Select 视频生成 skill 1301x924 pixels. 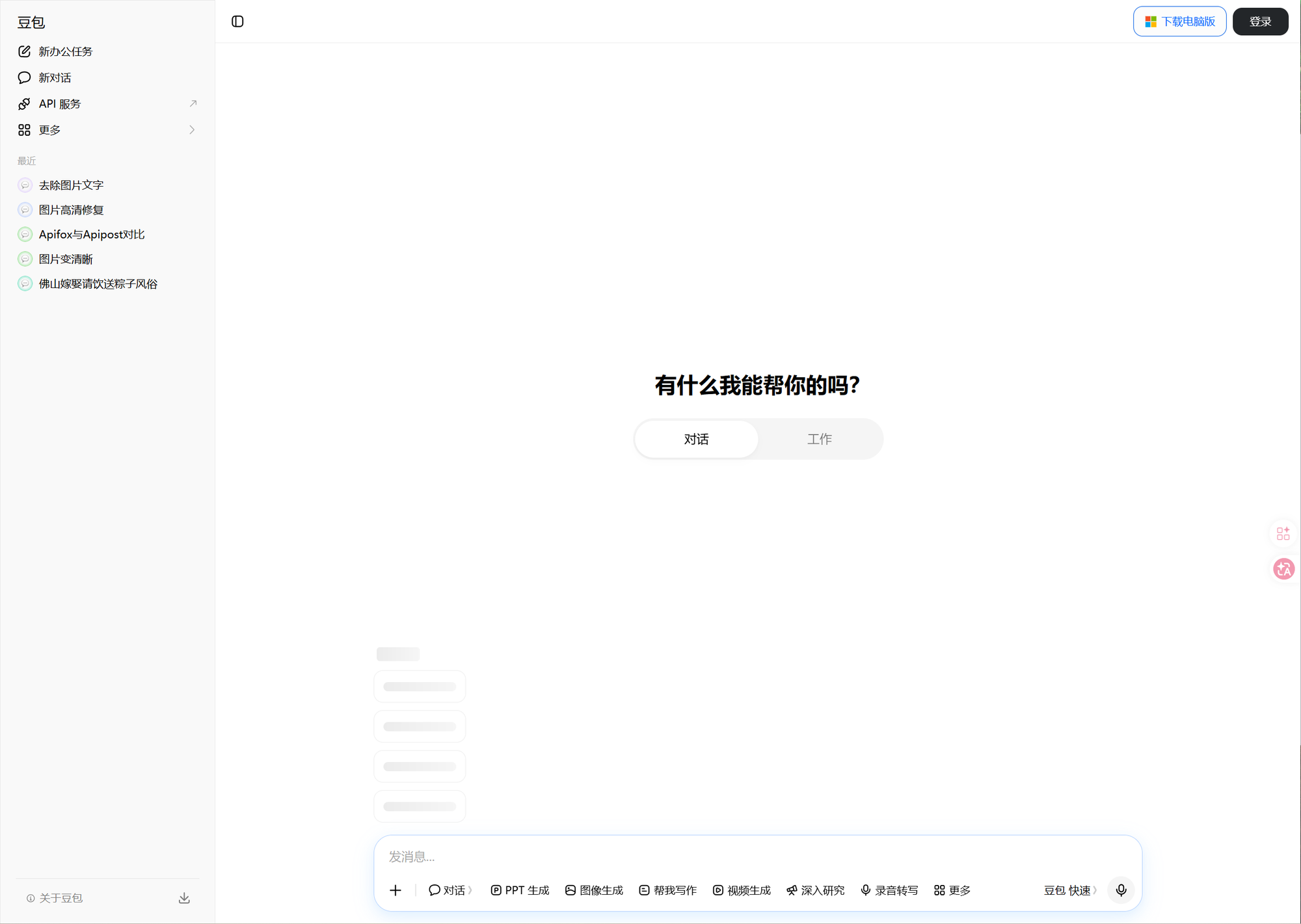click(742, 890)
